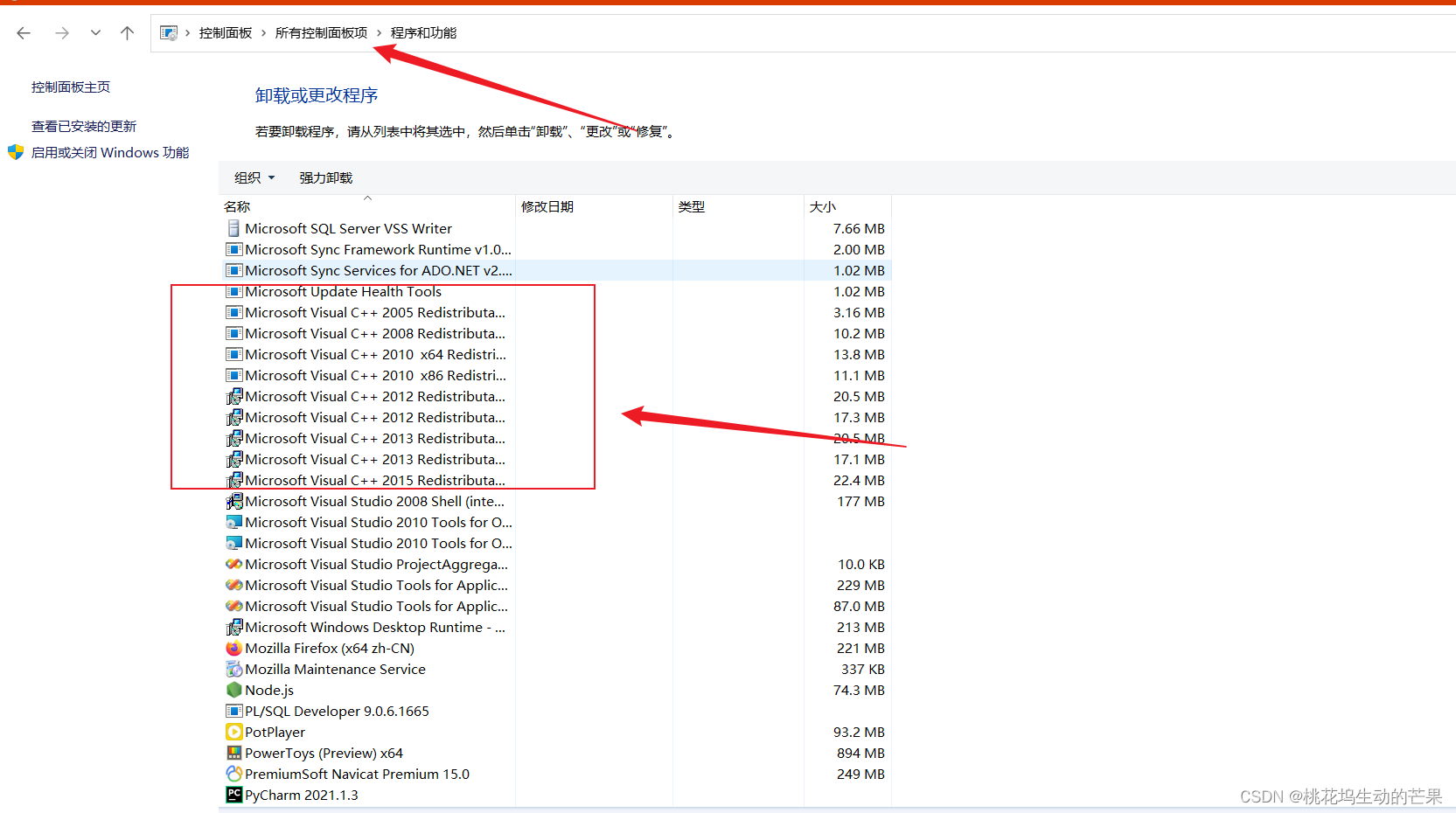Expand chevron after 所有控制面板项 breadcrumb
This screenshot has height=813, width=1456.
pyautogui.click(x=379, y=33)
